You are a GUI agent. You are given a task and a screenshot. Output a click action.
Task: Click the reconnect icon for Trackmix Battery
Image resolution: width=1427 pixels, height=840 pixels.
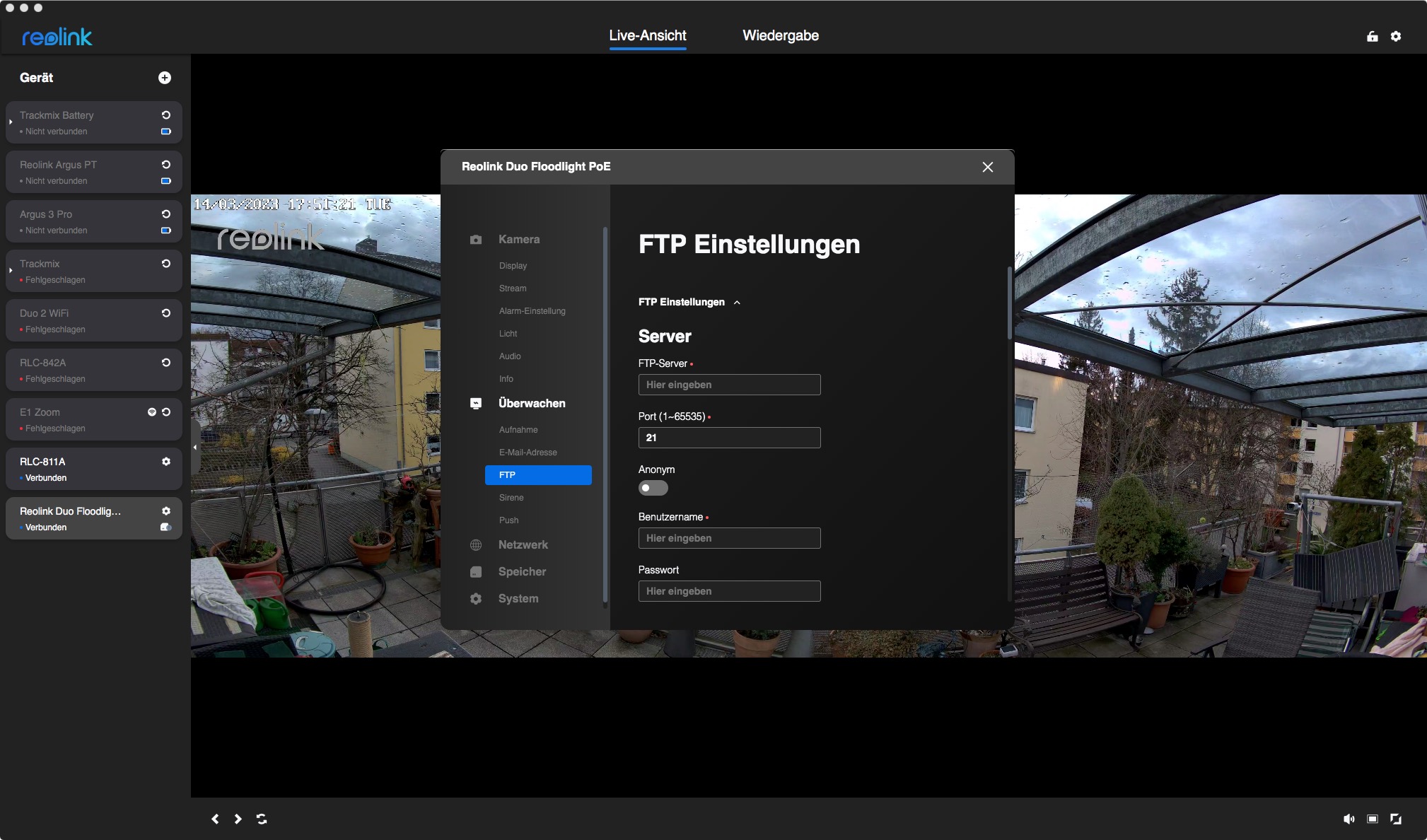165,115
